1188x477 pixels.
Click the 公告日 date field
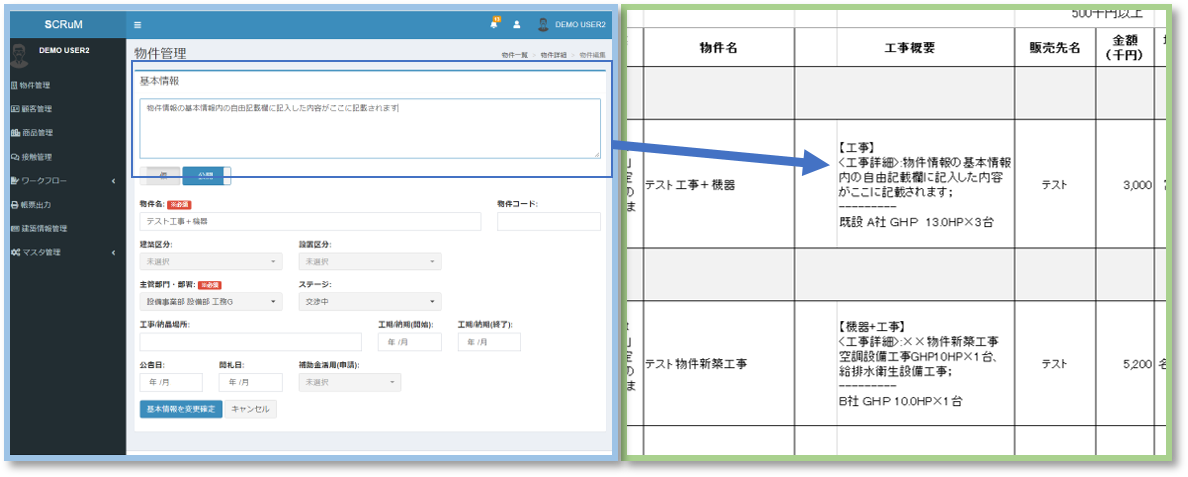[171, 382]
